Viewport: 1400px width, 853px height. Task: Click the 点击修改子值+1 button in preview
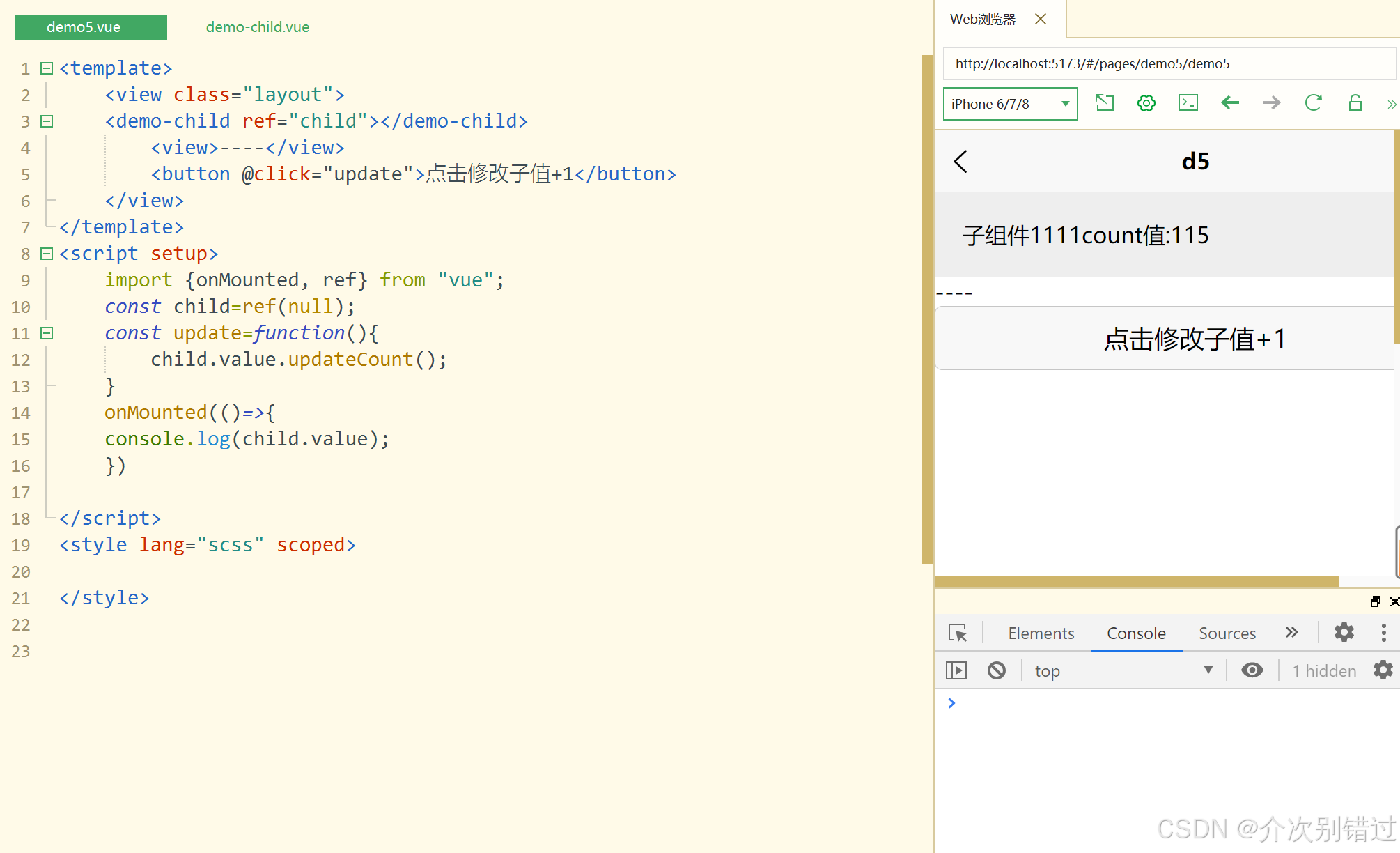point(1194,339)
